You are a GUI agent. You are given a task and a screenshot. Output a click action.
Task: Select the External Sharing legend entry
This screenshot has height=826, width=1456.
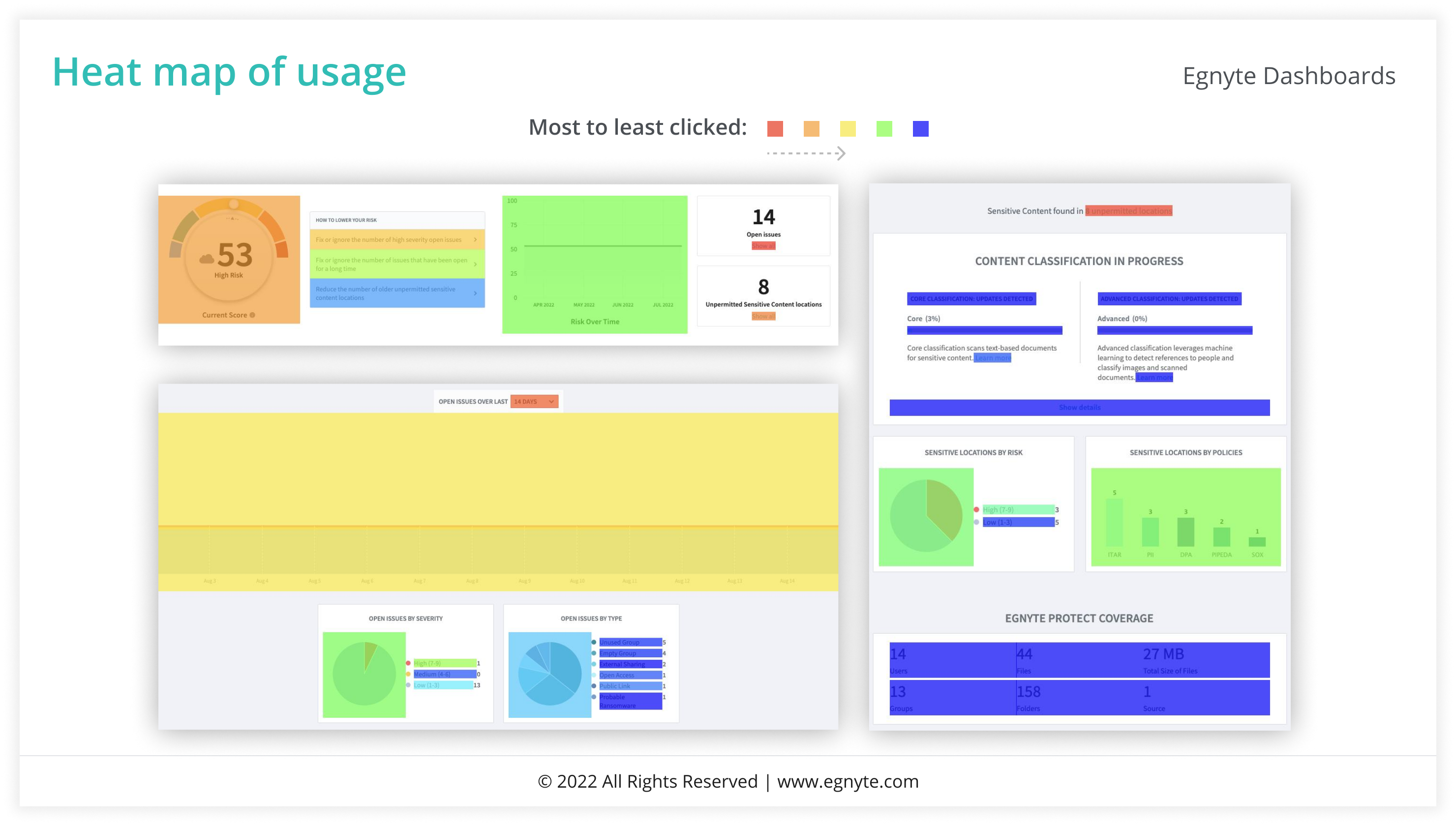(x=631, y=664)
